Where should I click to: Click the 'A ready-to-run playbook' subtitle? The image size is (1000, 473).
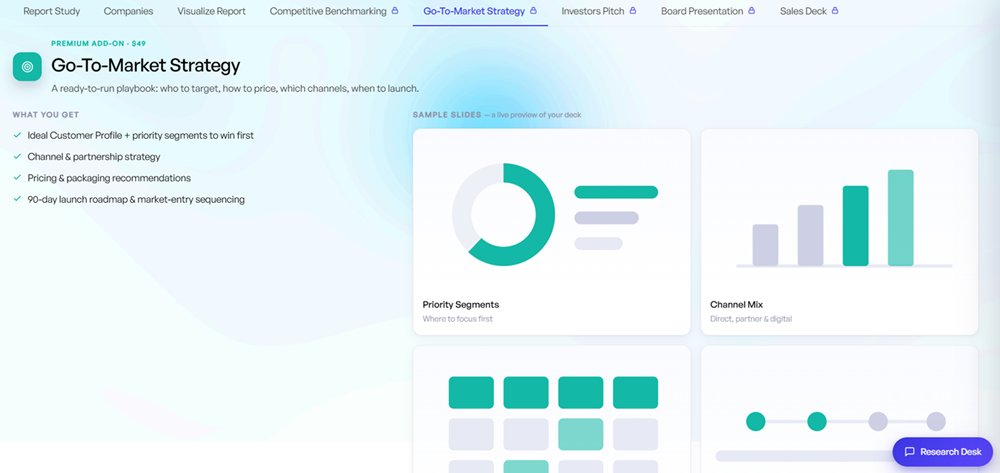tap(235, 89)
